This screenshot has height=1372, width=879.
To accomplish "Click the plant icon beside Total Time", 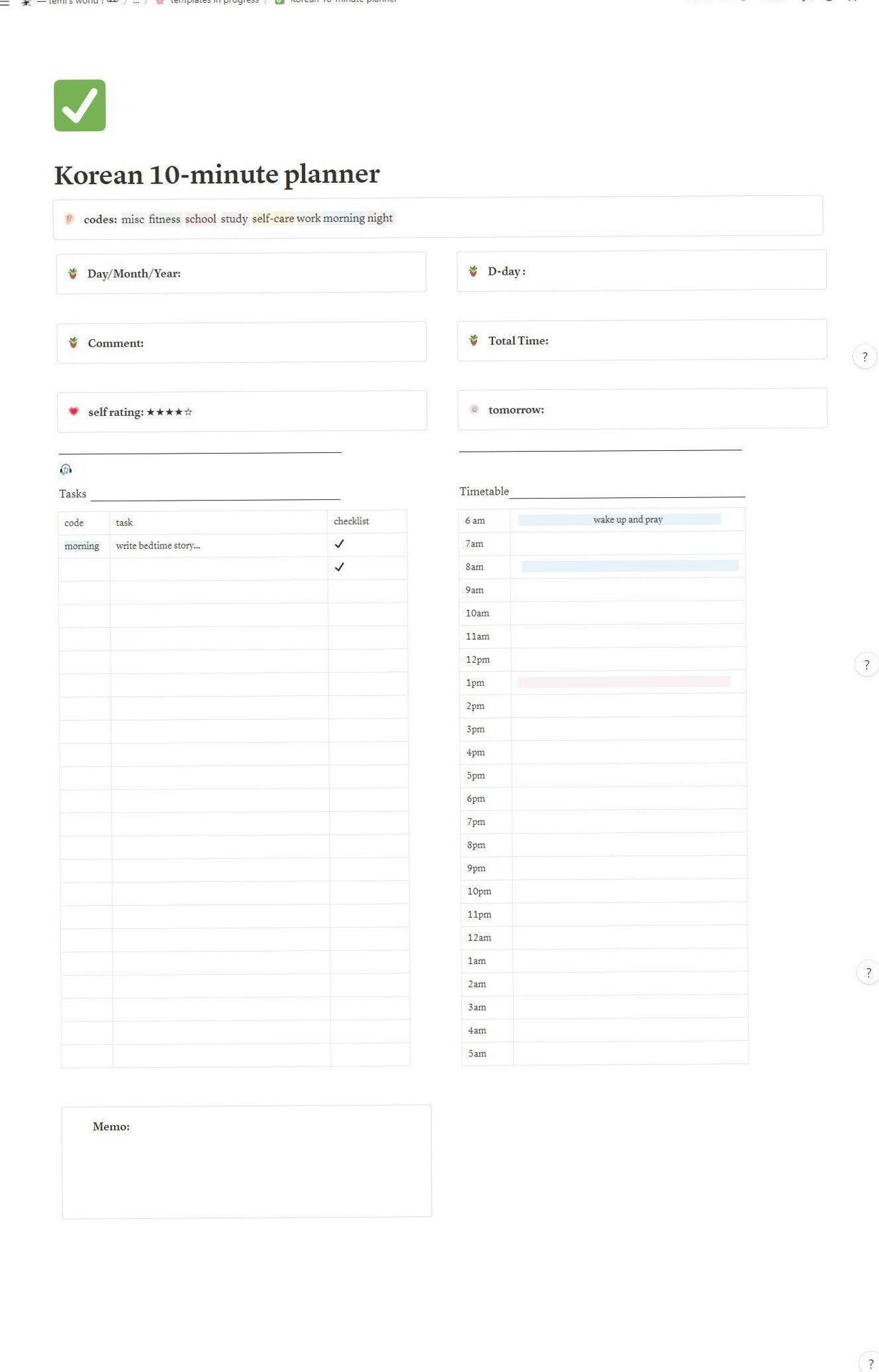I will 474,340.
